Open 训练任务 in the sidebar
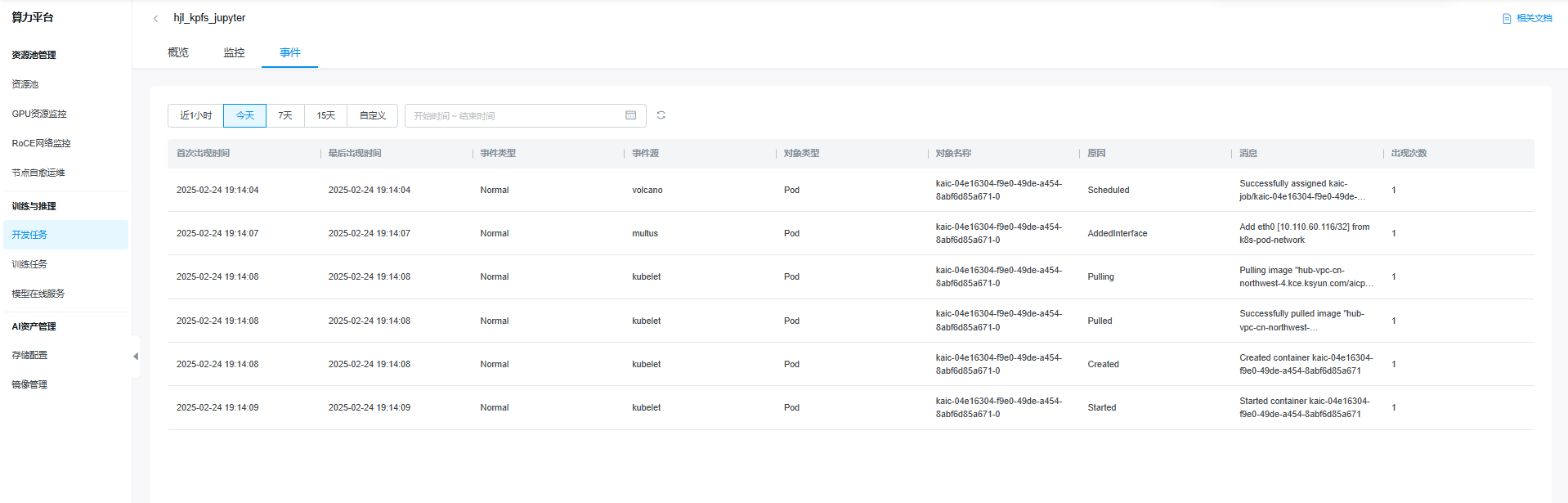The height and width of the screenshot is (503, 1568). click(x=29, y=264)
